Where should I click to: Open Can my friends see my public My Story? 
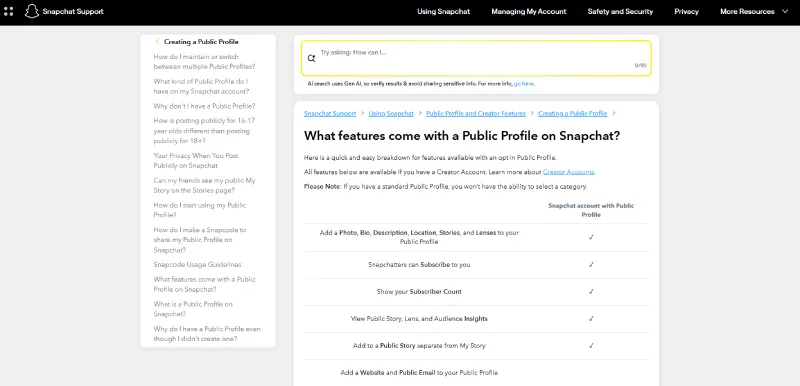click(204, 186)
